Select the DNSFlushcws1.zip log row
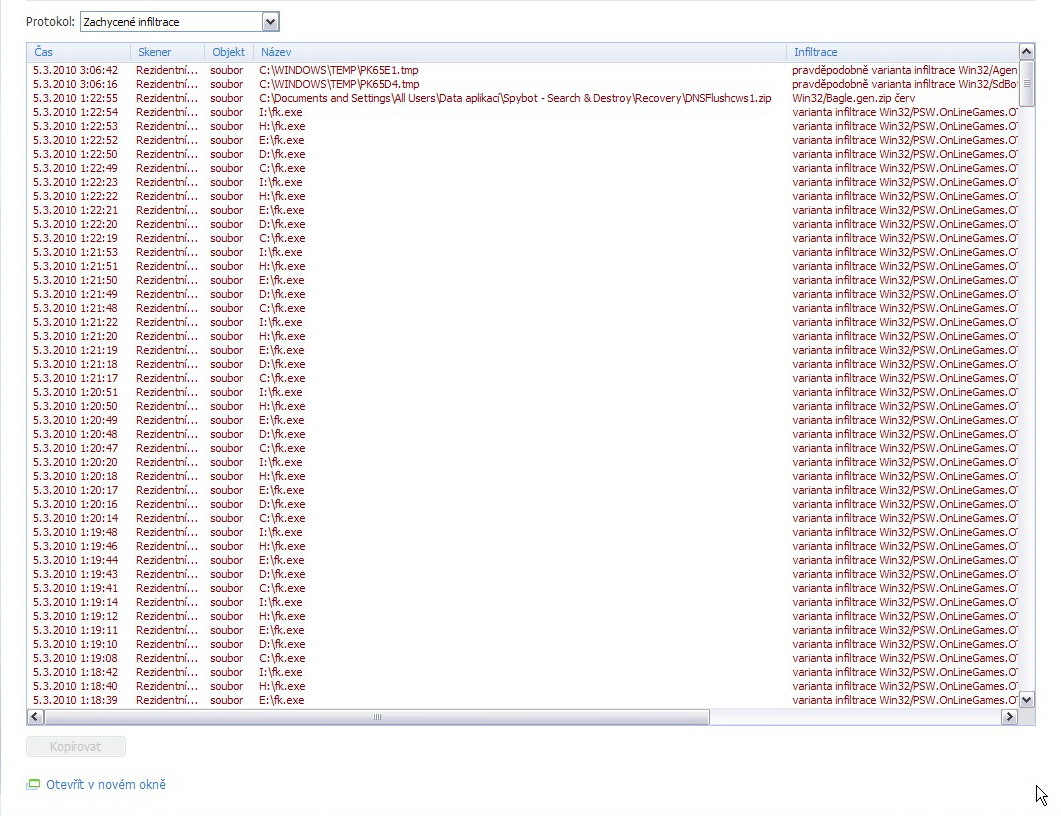Viewport: 1061px width, 816px height. 514,98
